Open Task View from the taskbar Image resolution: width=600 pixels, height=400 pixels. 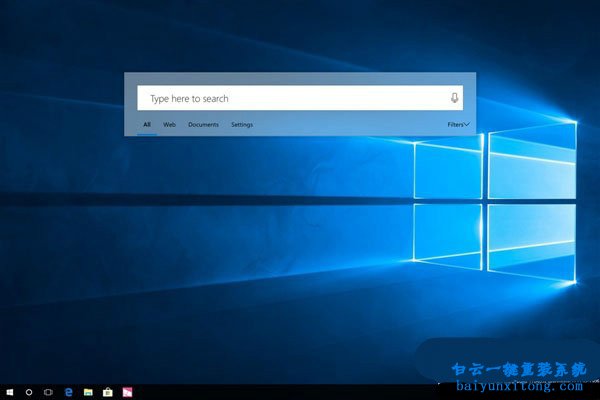point(48,392)
